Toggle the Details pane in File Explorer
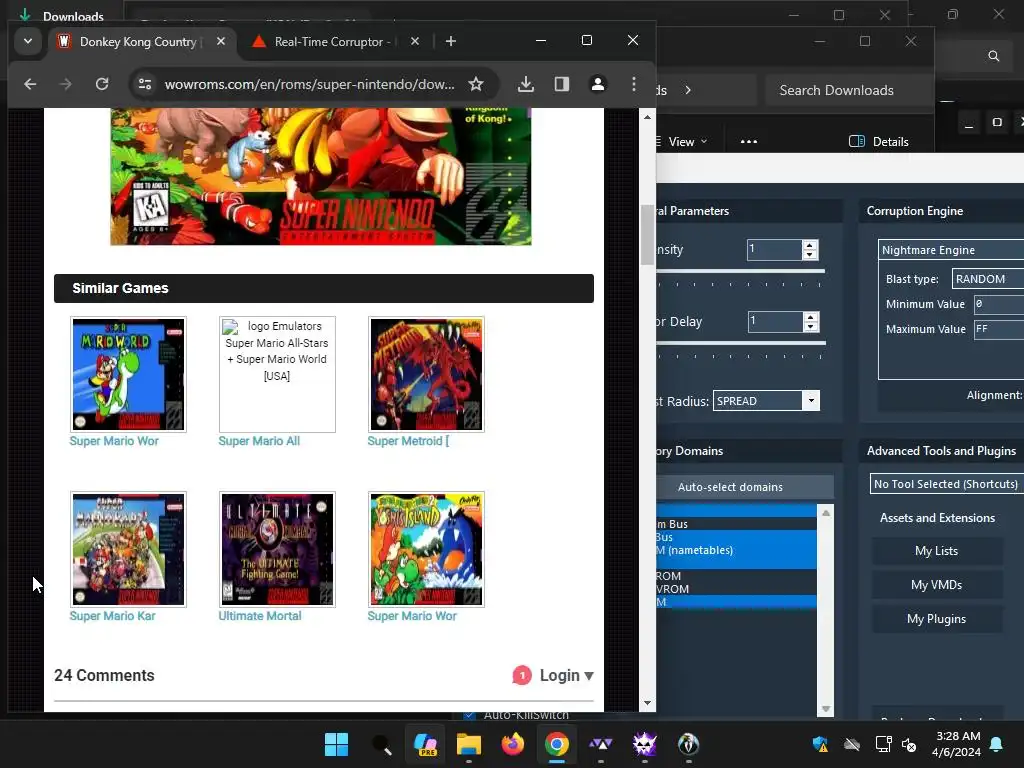1024x768 pixels. click(878, 142)
